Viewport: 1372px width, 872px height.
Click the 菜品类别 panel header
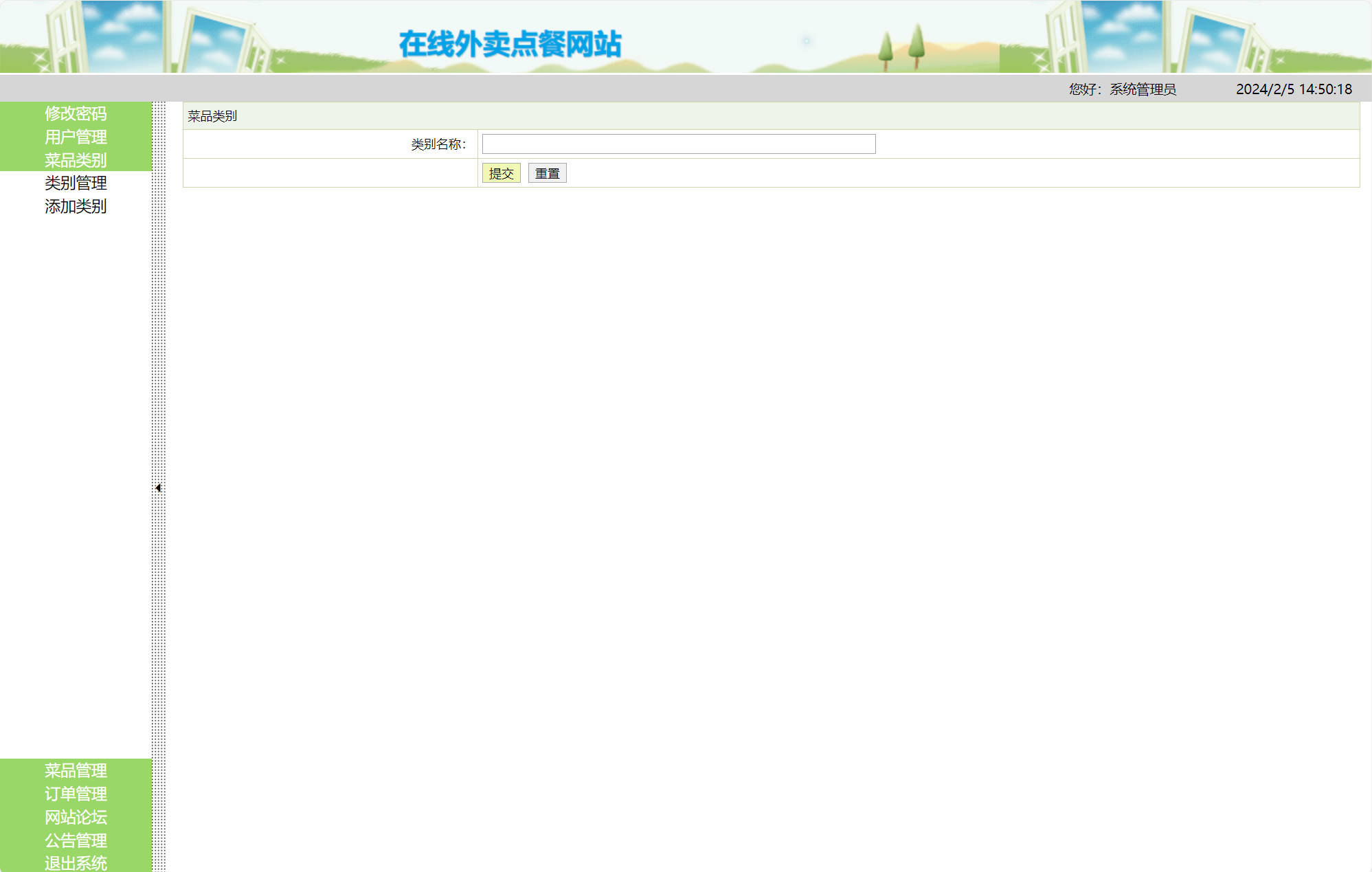[212, 116]
